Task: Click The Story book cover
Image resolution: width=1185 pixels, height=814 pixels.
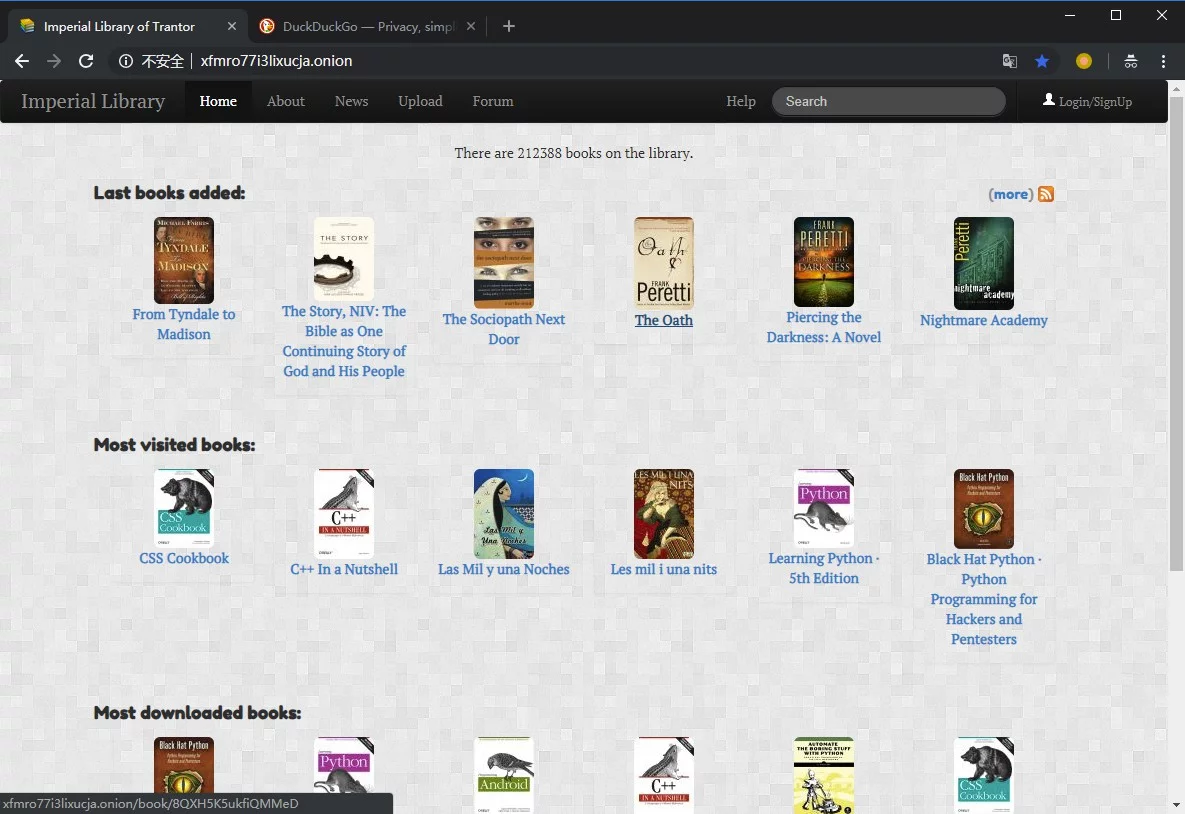Action: coord(344,258)
